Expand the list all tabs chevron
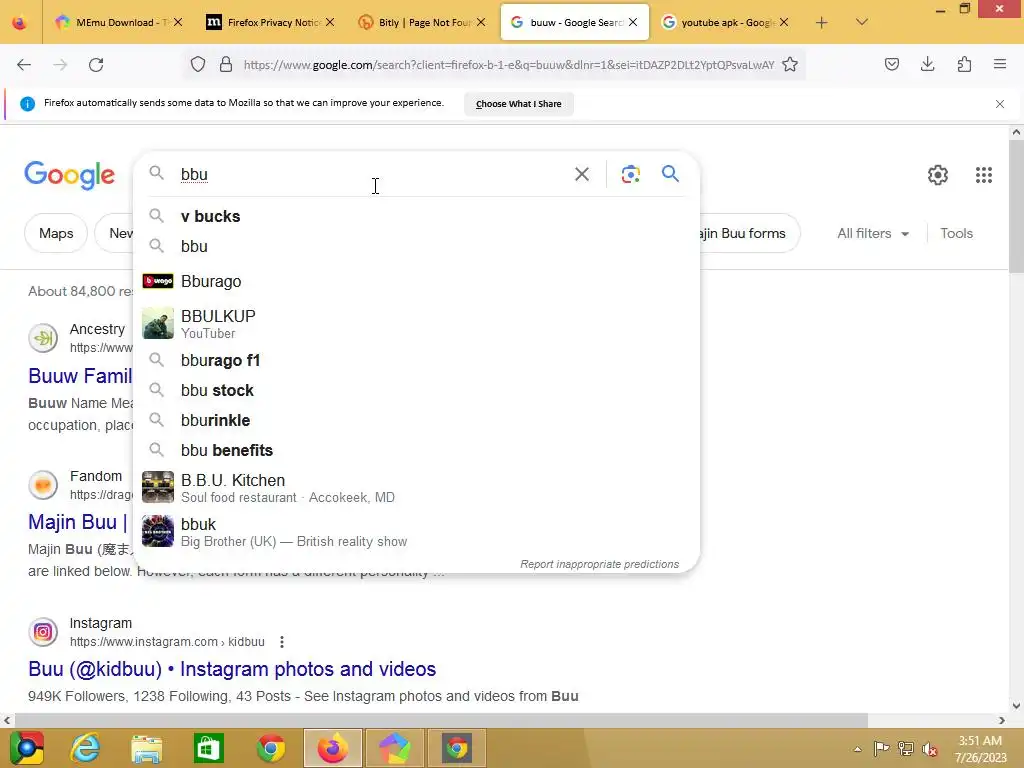The width and height of the screenshot is (1024, 768). pyautogui.click(x=862, y=22)
